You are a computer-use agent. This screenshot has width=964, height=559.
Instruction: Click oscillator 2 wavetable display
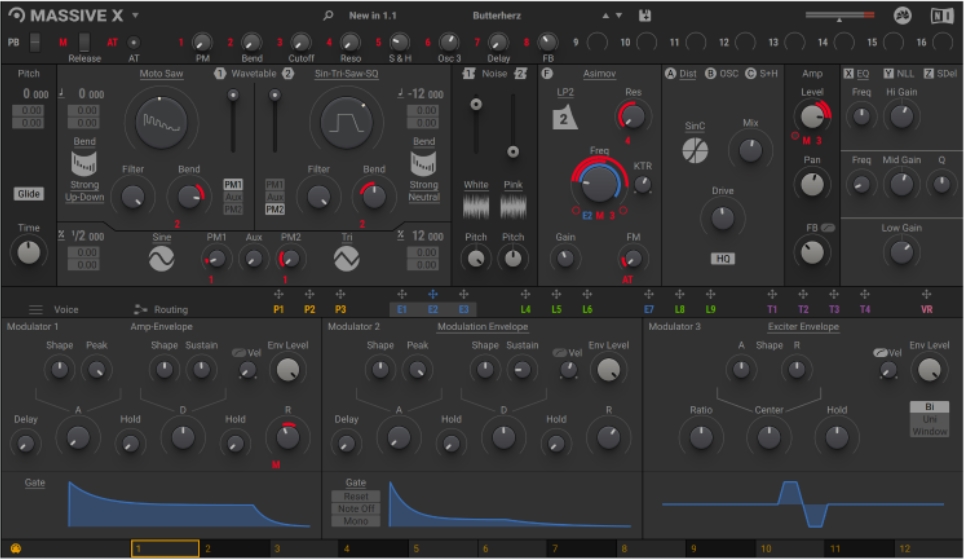(x=347, y=123)
